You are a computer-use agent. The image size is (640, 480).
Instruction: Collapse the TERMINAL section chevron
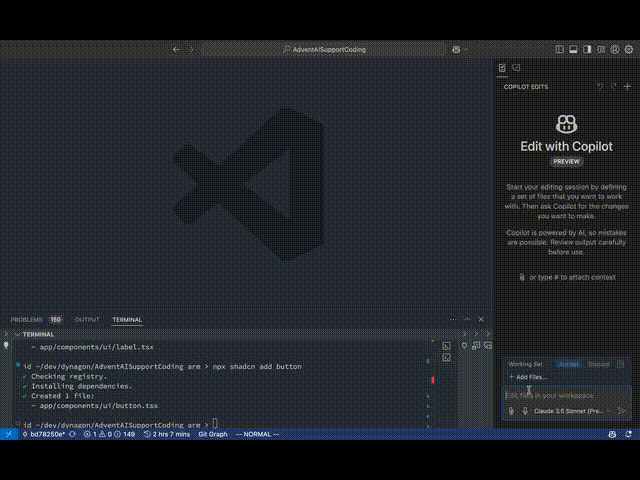[17, 334]
